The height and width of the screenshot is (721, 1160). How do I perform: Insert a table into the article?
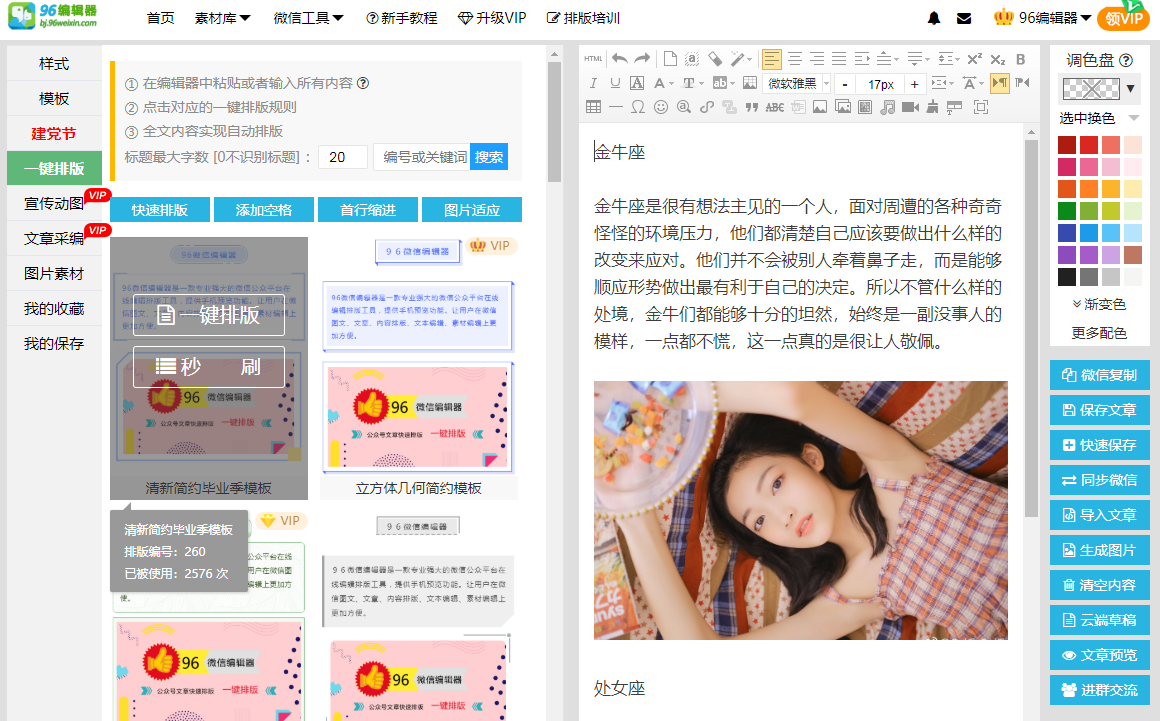[x=594, y=106]
